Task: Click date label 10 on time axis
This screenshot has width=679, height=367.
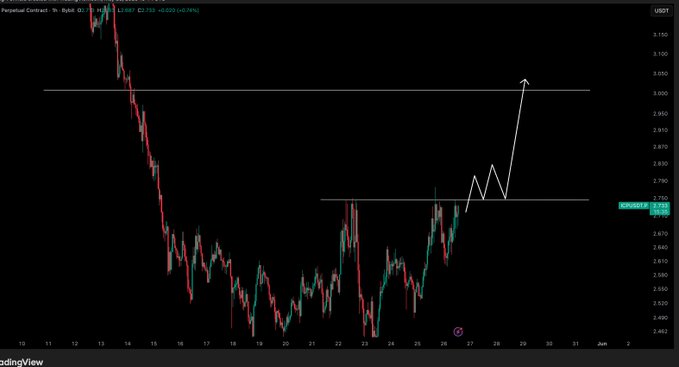Action: (22, 344)
